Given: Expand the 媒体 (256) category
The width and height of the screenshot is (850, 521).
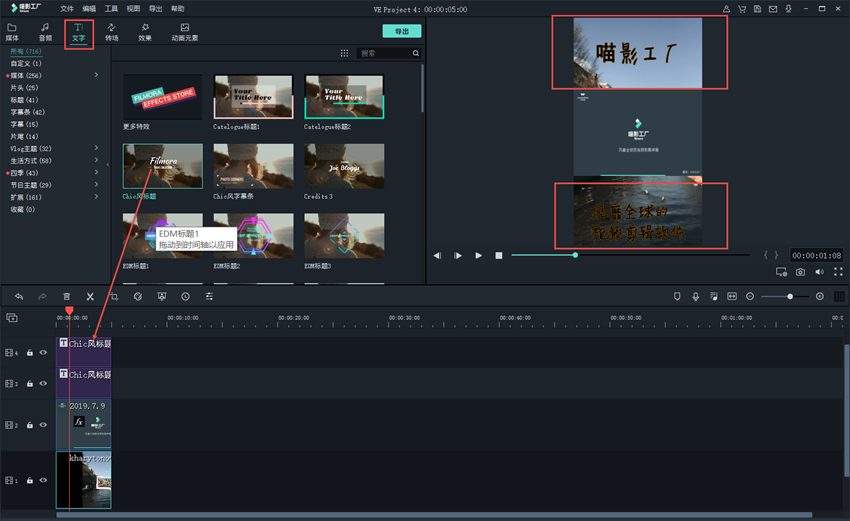Looking at the screenshot, I should coord(96,75).
